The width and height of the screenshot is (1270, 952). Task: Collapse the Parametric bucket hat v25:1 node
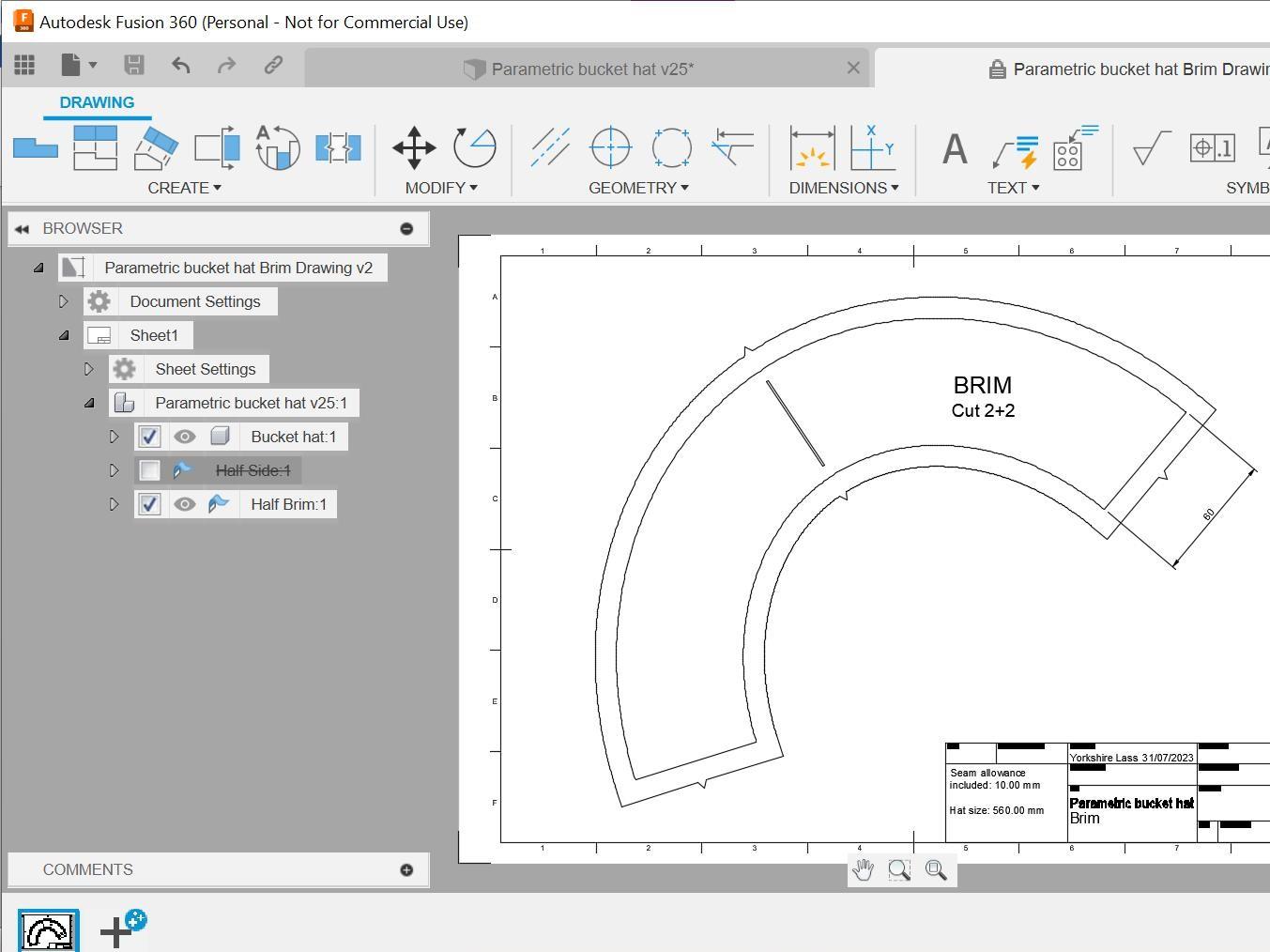coord(89,403)
